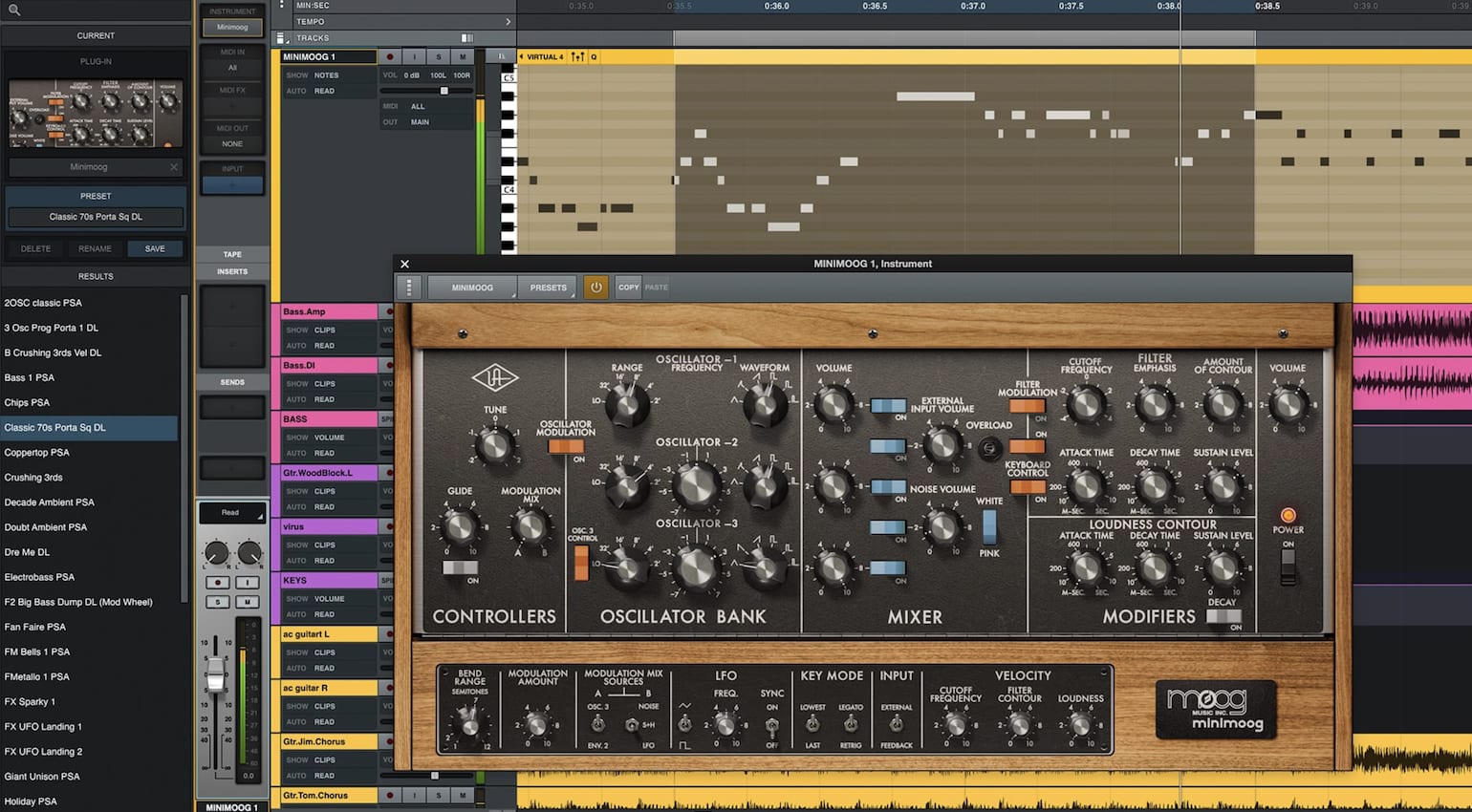Toggle the Oscillator Modulation switch on Minimoog
This screenshot has height=812, width=1472.
tap(566, 446)
